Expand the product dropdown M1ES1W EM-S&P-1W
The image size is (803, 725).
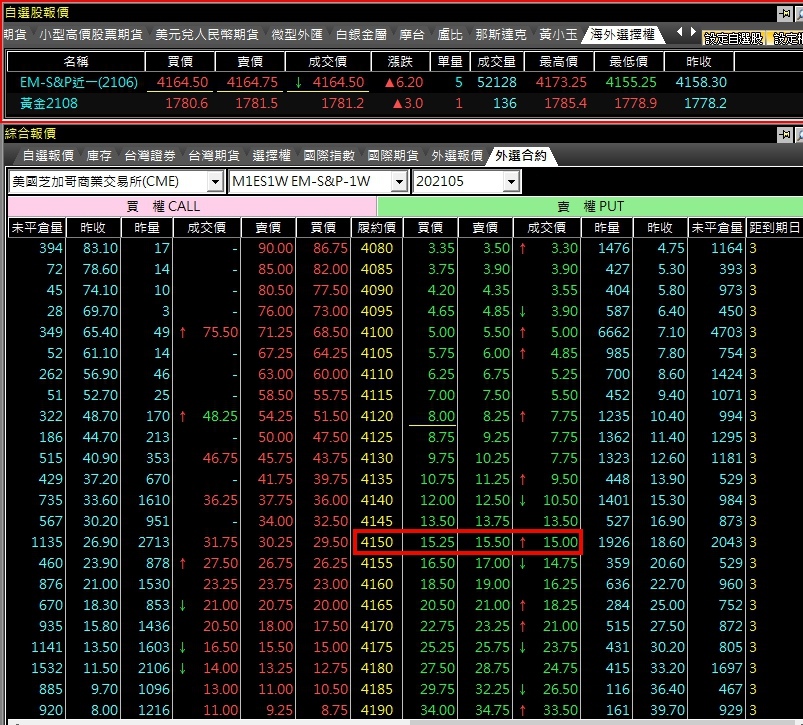pyautogui.click(x=399, y=181)
